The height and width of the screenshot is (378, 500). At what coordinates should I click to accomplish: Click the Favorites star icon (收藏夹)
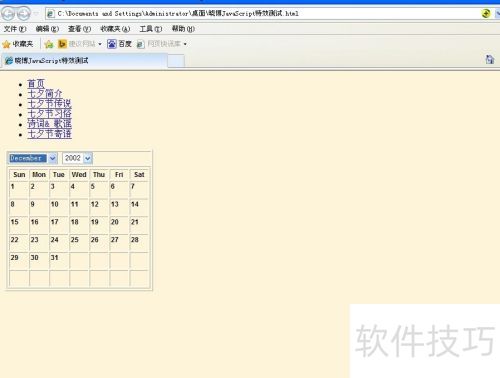click(x=6, y=44)
